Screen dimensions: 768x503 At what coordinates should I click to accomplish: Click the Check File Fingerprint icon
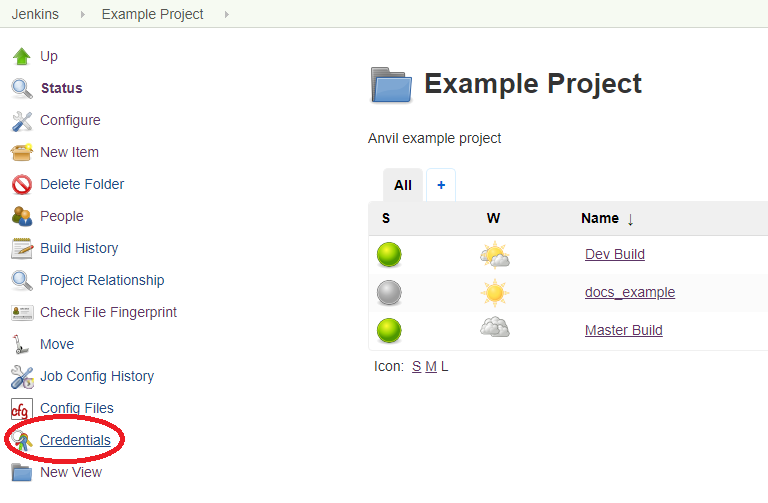click(22, 312)
